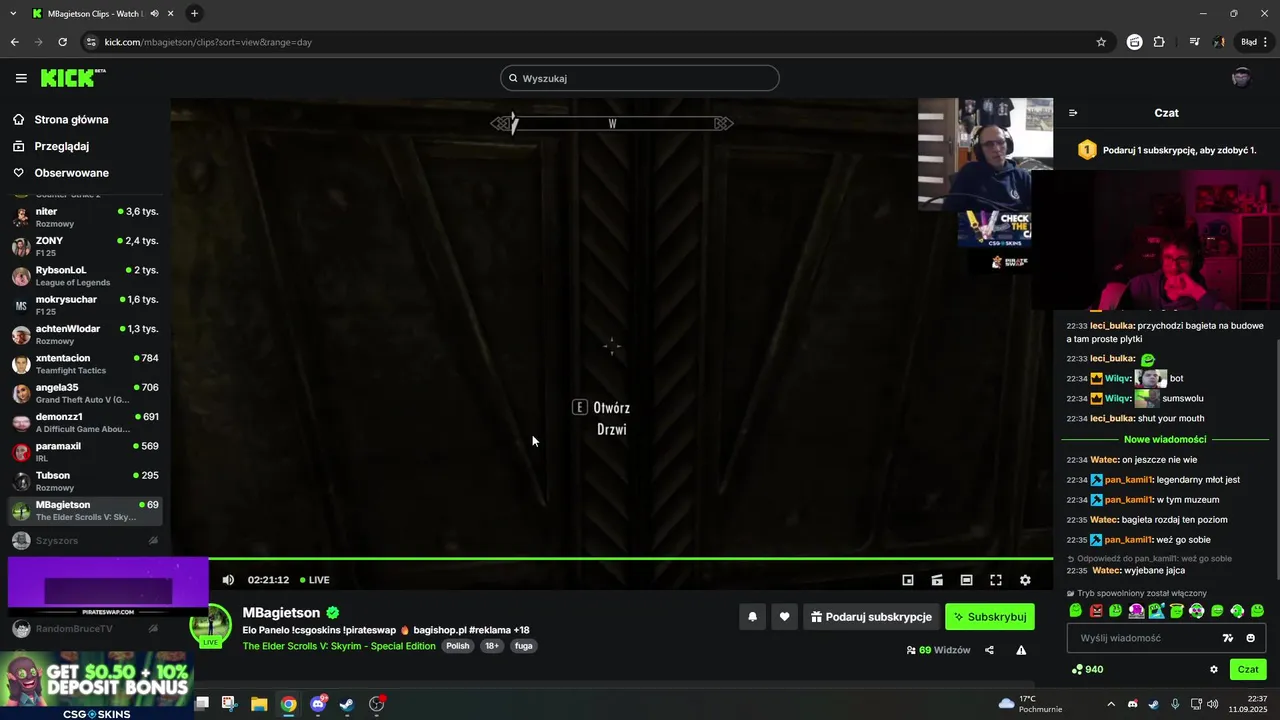This screenshot has width=1280, height=720.
Task: Open Chrome extensions puzzle icon
Action: (1159, 42)
